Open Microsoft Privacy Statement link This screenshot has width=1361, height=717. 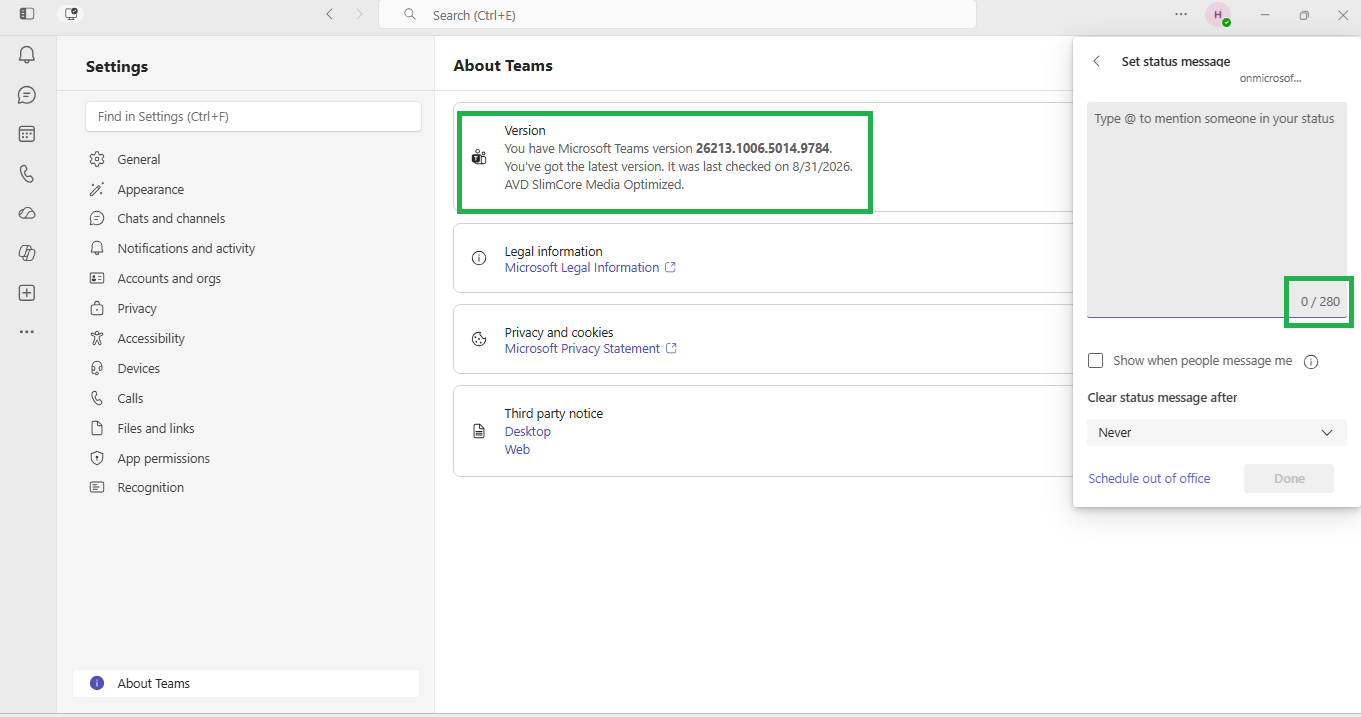(590, 349)
